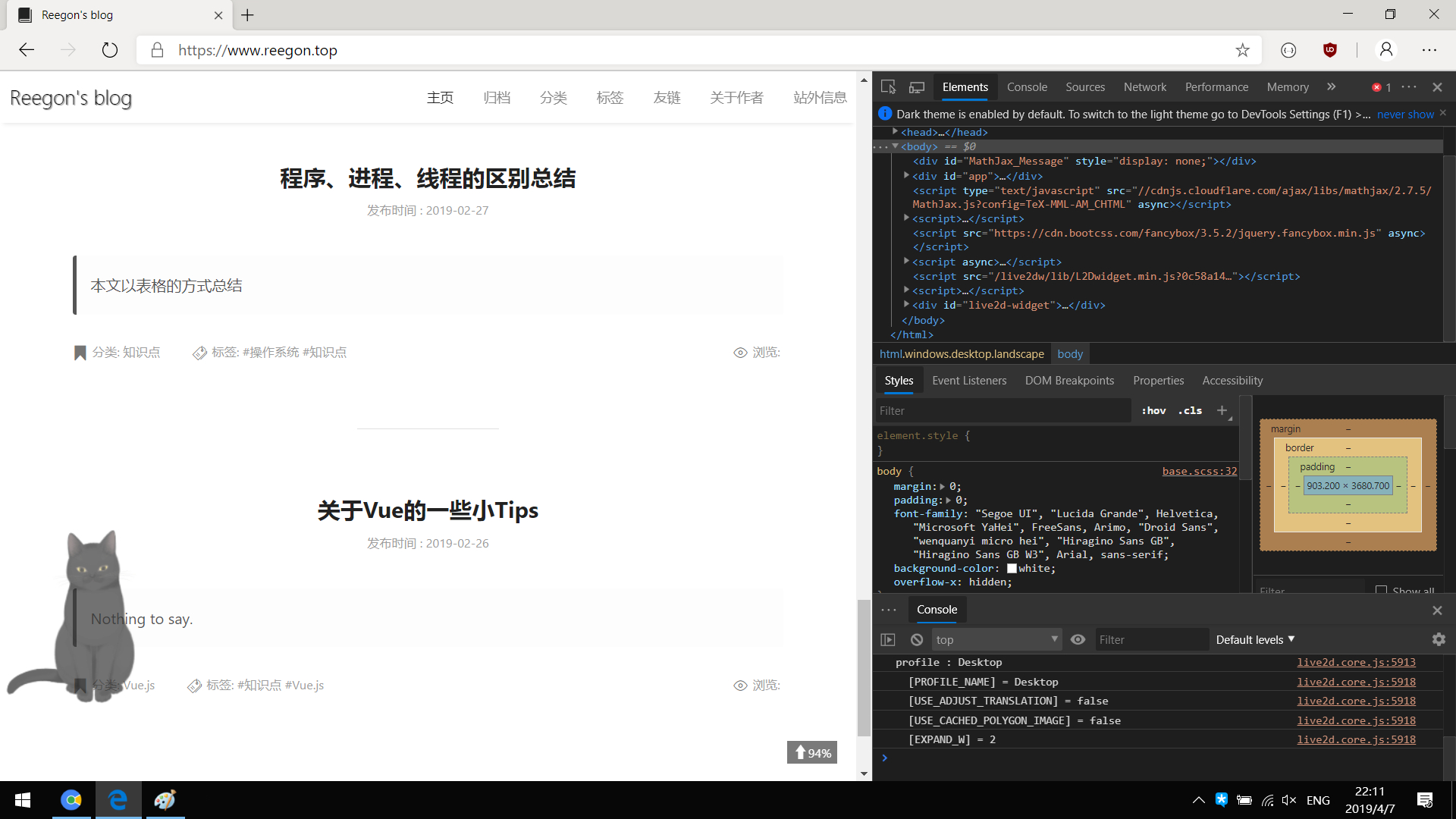The image size is (1456, 819).
Task: Click the live expression eye icon
Action: point(1078,640)
